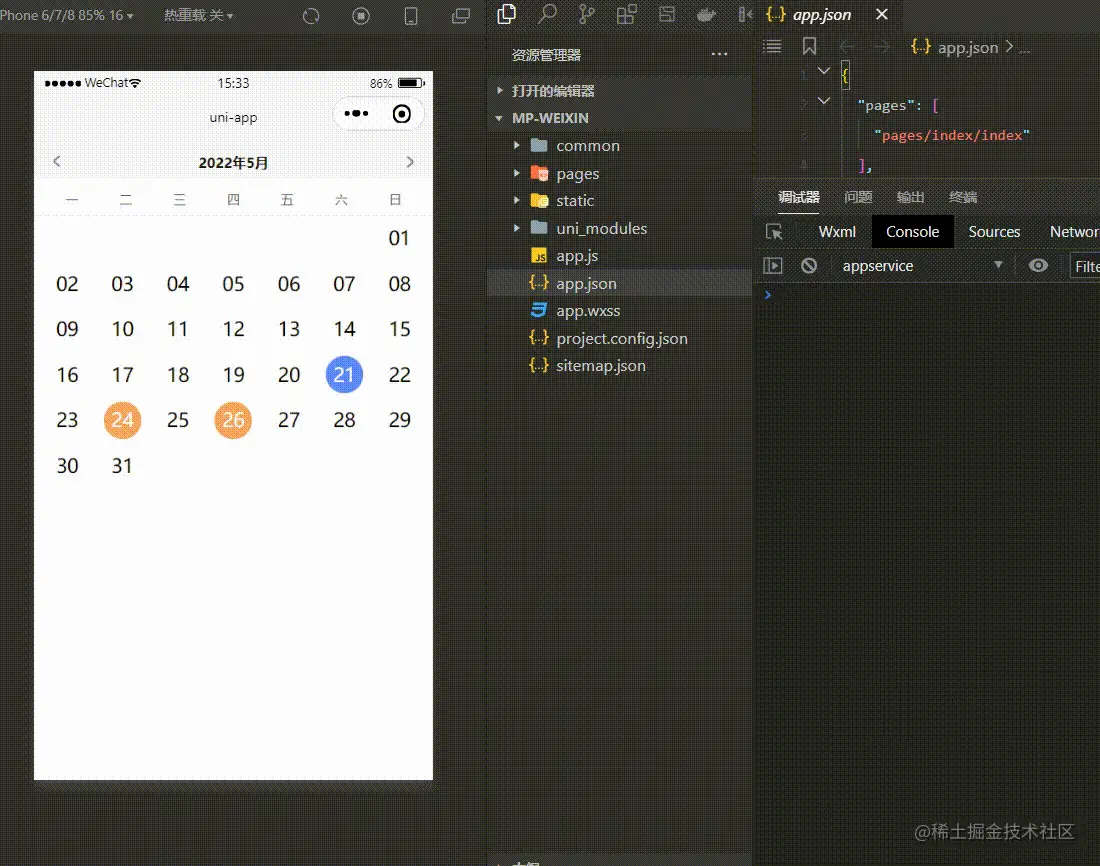Toggle the console sidebar panel icon
This screenshot has height=866, width=1100.
coord(772,265)
